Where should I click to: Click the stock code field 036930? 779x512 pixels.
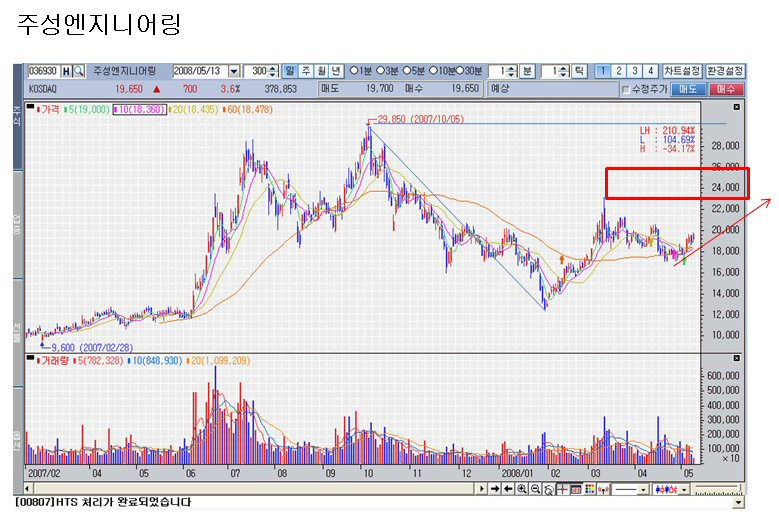[43, 71]
